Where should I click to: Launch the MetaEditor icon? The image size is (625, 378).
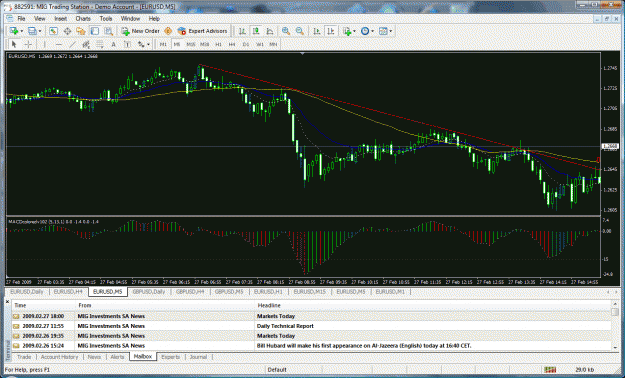[168, 31]
